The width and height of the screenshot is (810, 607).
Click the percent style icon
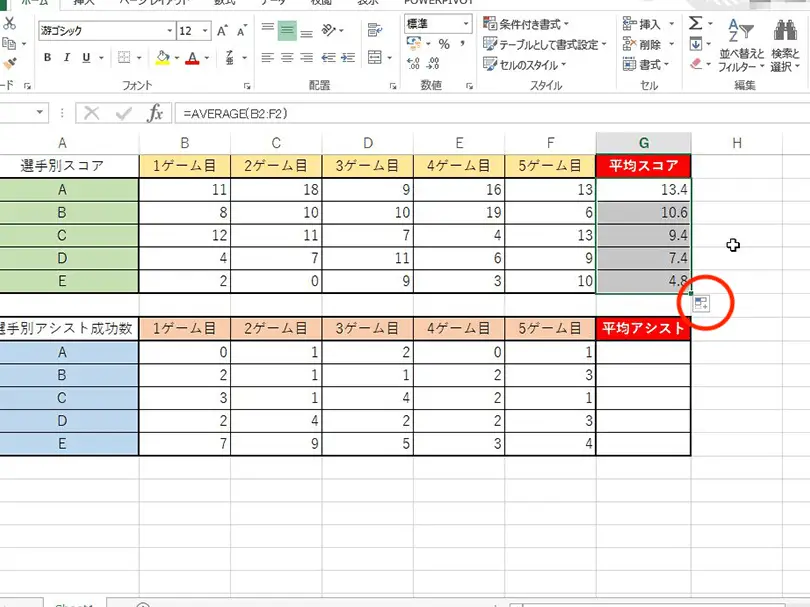(x=443, y=44)
